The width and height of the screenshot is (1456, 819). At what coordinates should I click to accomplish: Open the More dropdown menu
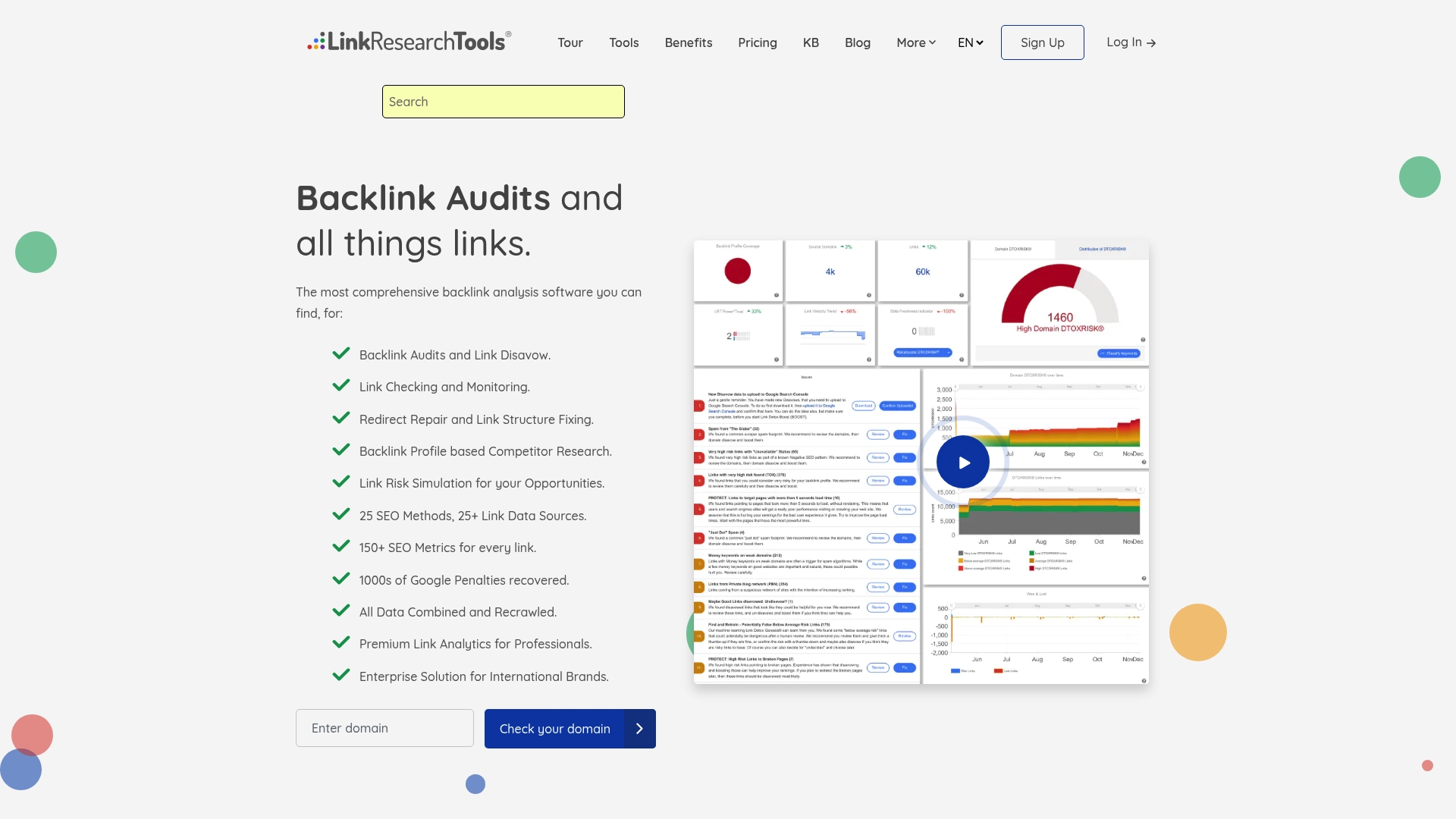click(916, 42)
